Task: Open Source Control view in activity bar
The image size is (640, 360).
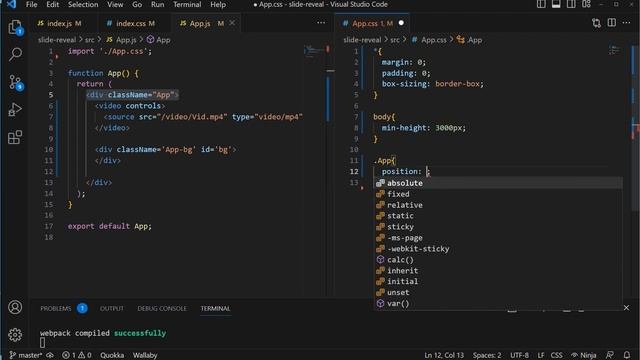Action: 15,82
